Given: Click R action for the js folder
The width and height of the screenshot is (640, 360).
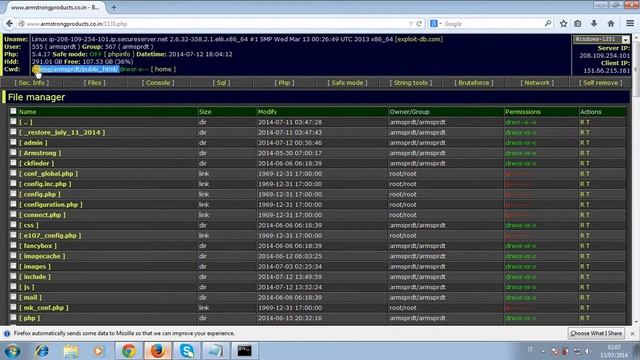Looking at the screenshot, I should click(x=582, y=287).
